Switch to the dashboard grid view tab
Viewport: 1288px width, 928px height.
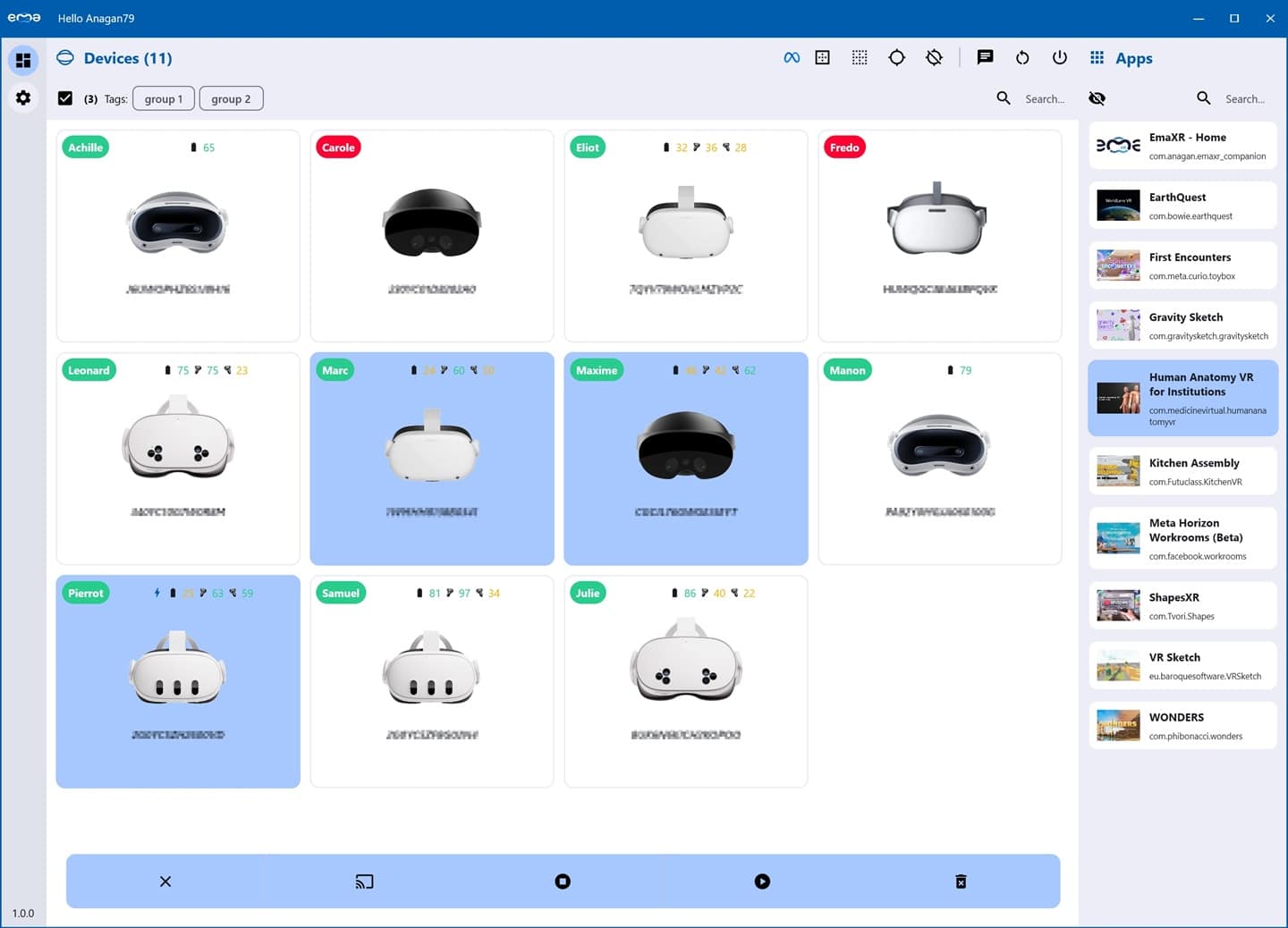pos(23,60)
